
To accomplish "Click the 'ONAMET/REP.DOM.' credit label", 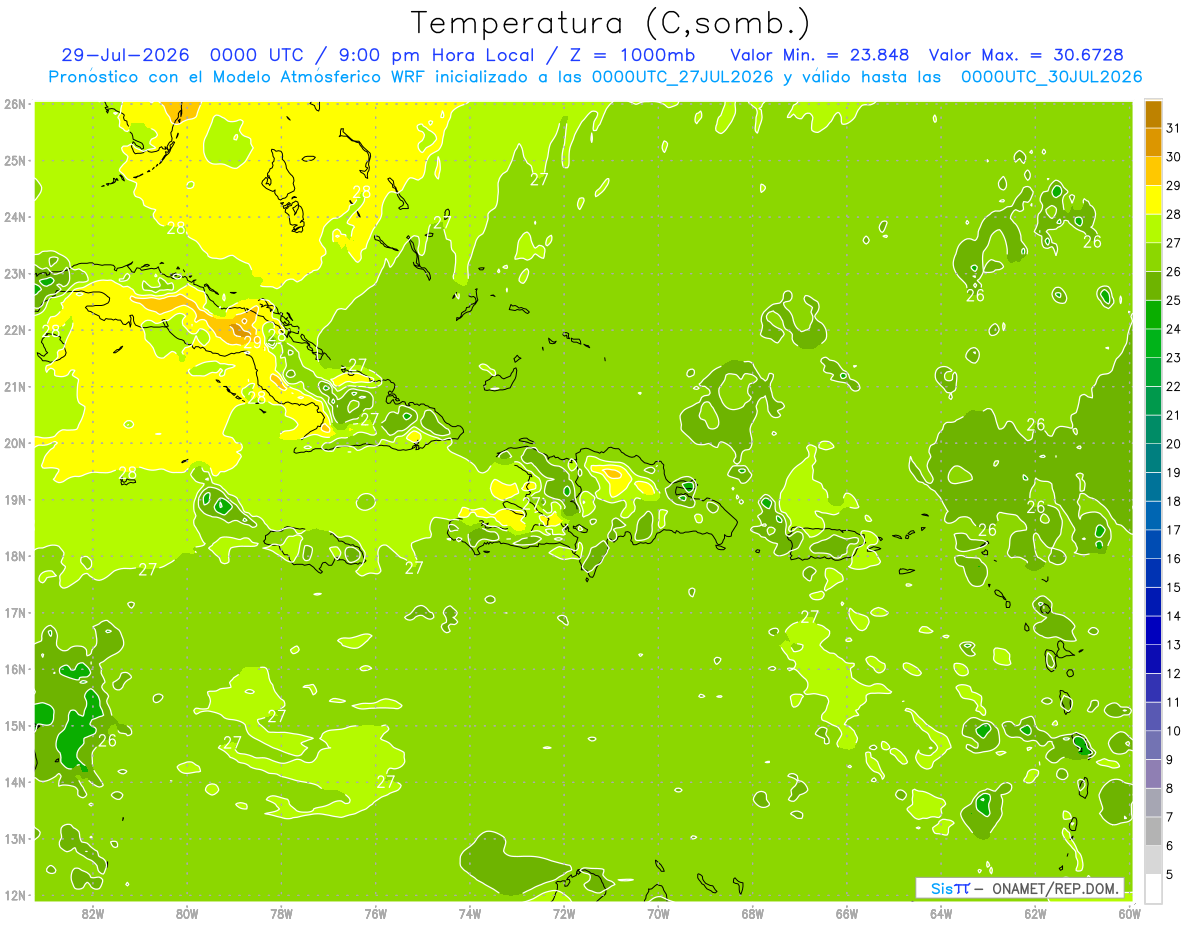I will [x=1054, y=888].
